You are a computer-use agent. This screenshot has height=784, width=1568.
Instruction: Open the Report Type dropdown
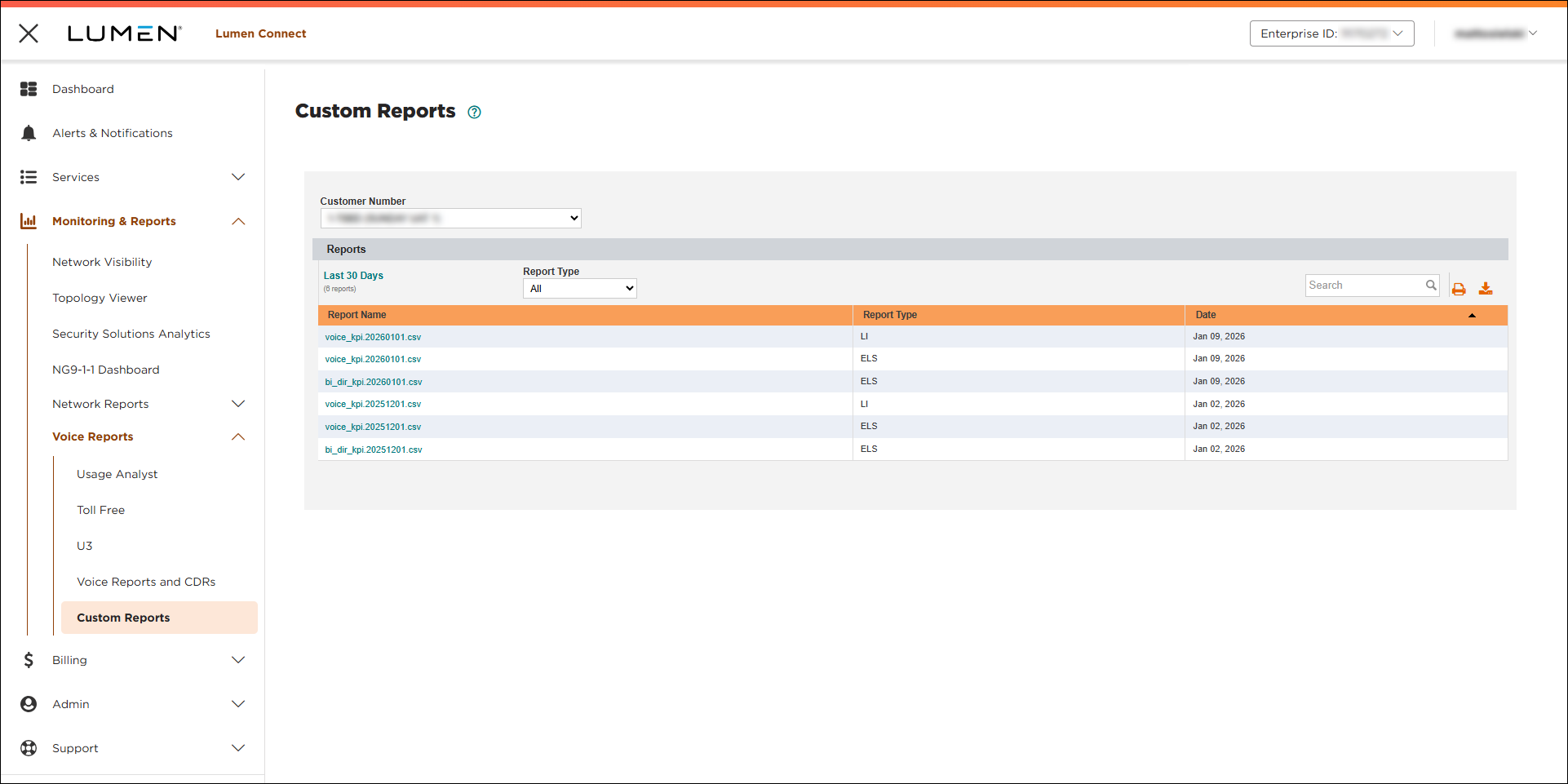(579, 288)
